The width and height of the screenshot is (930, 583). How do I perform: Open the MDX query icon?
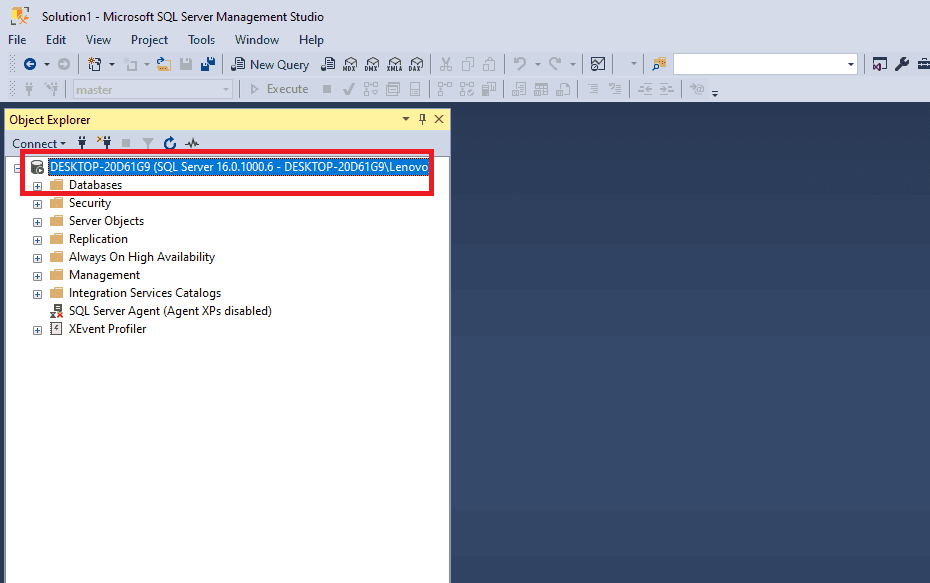(349, 64)
